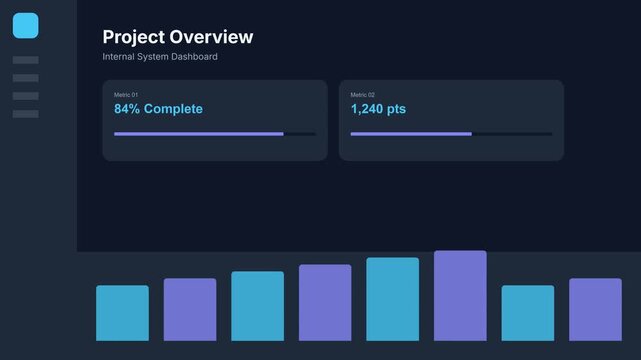The height and width of the screenshot is (360, 641).
Task: Select the fourth sidebar menu placeholder
Action: (25, 114)
